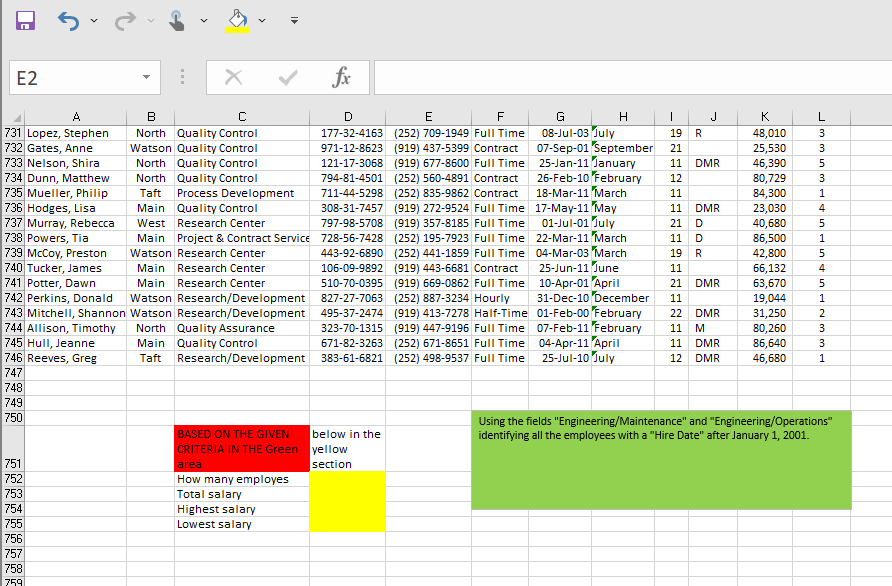Click the Redo icon
The width and height of the screenshot is (892, 586).
[124, 20]
